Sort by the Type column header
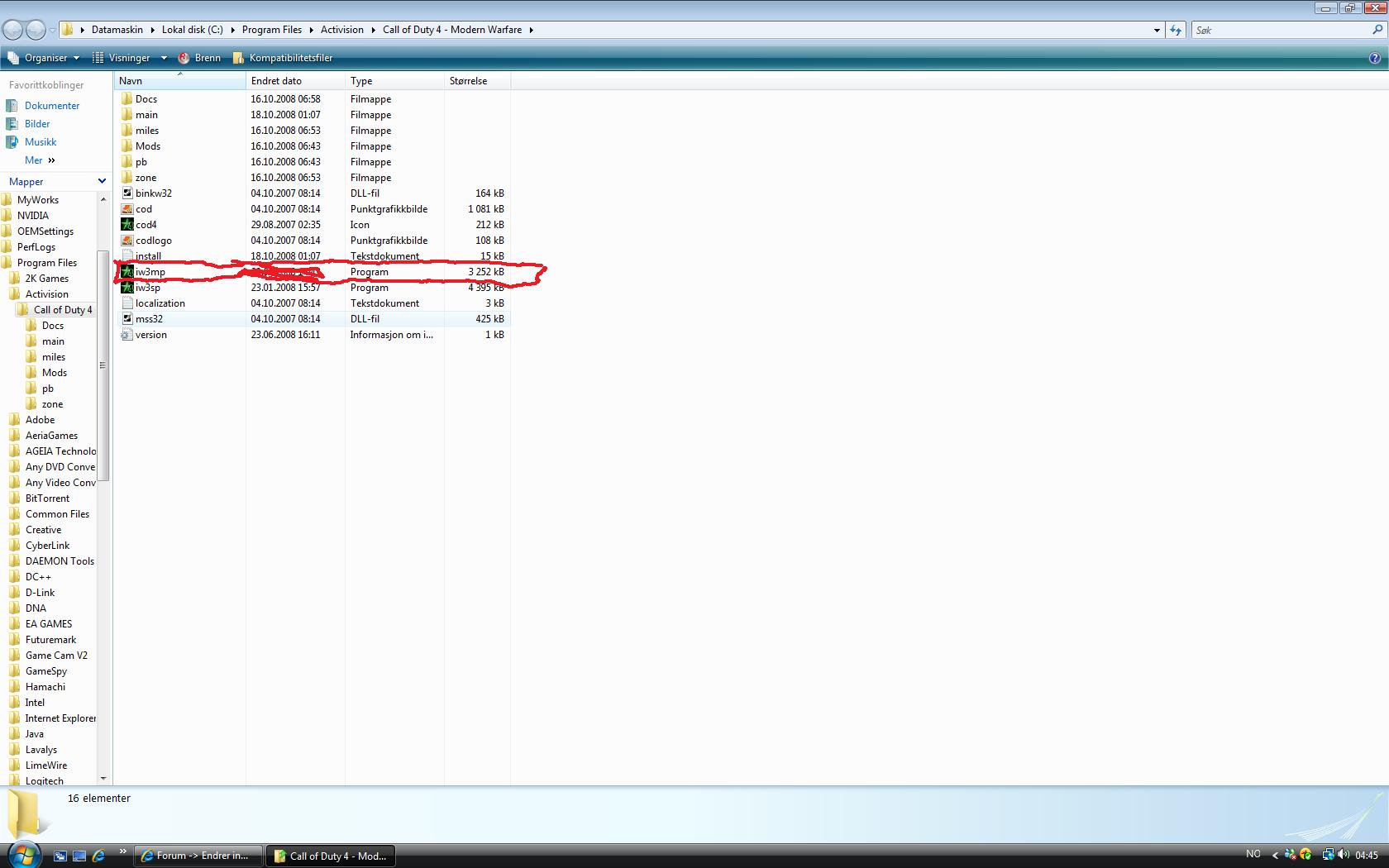 tap(394, 81)
